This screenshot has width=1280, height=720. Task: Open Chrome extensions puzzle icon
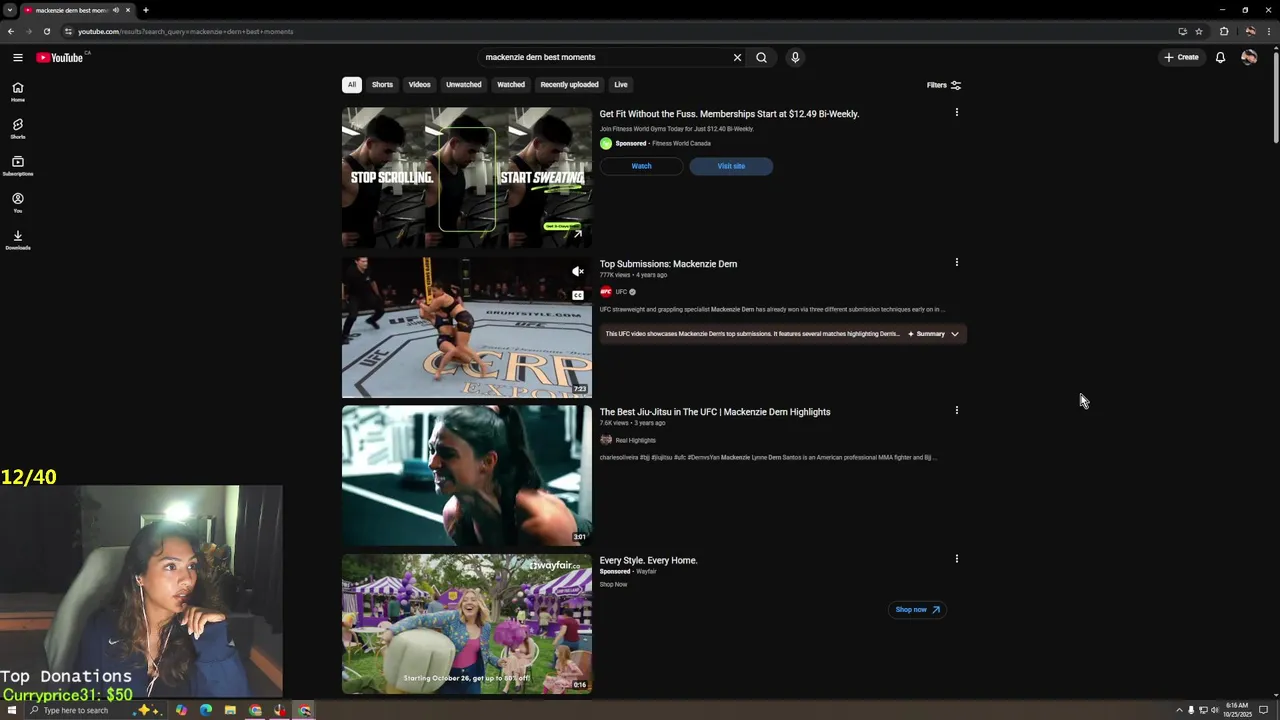pyautogui.click(x=1224, y=31)
